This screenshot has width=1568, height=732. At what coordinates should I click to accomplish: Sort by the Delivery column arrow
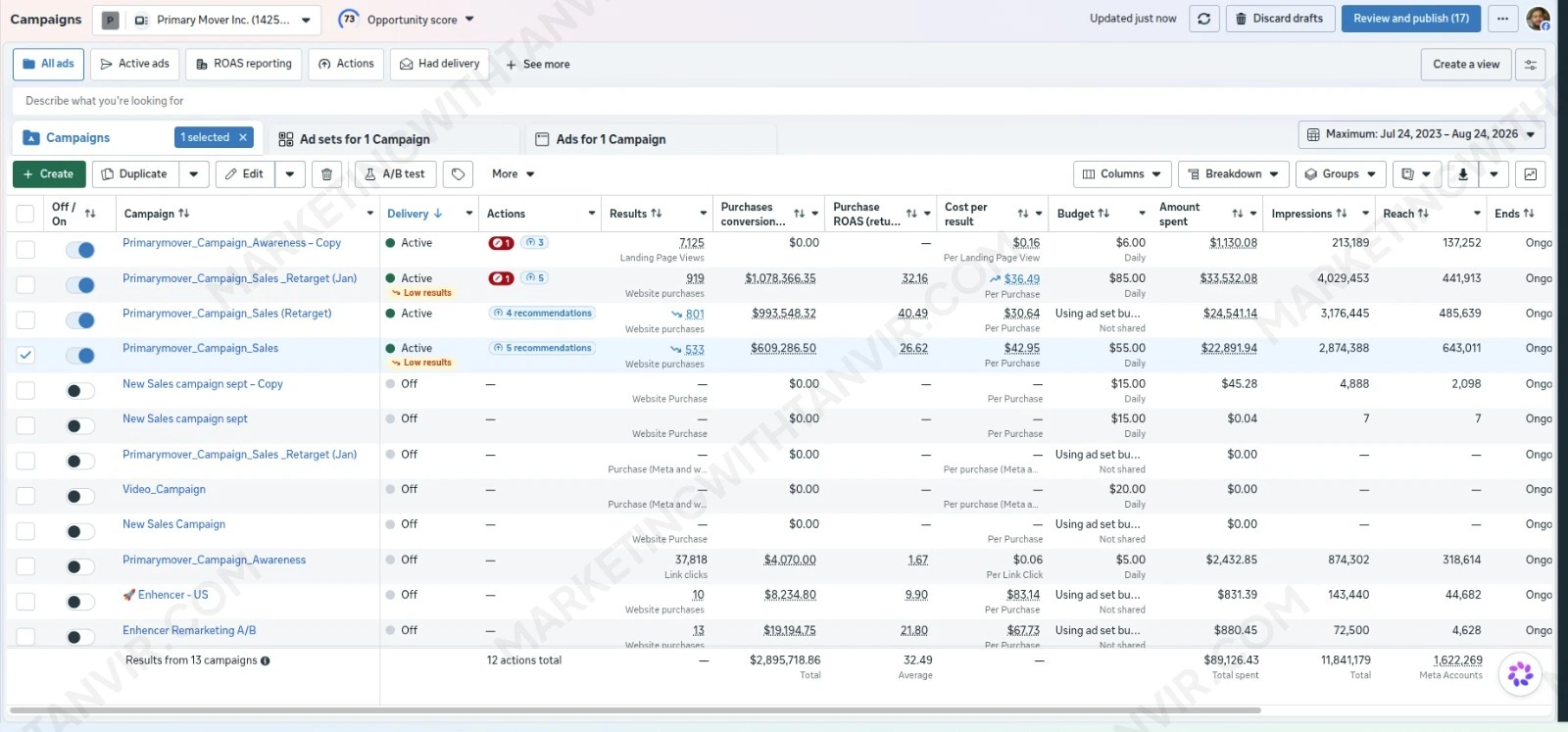(438, 214)
